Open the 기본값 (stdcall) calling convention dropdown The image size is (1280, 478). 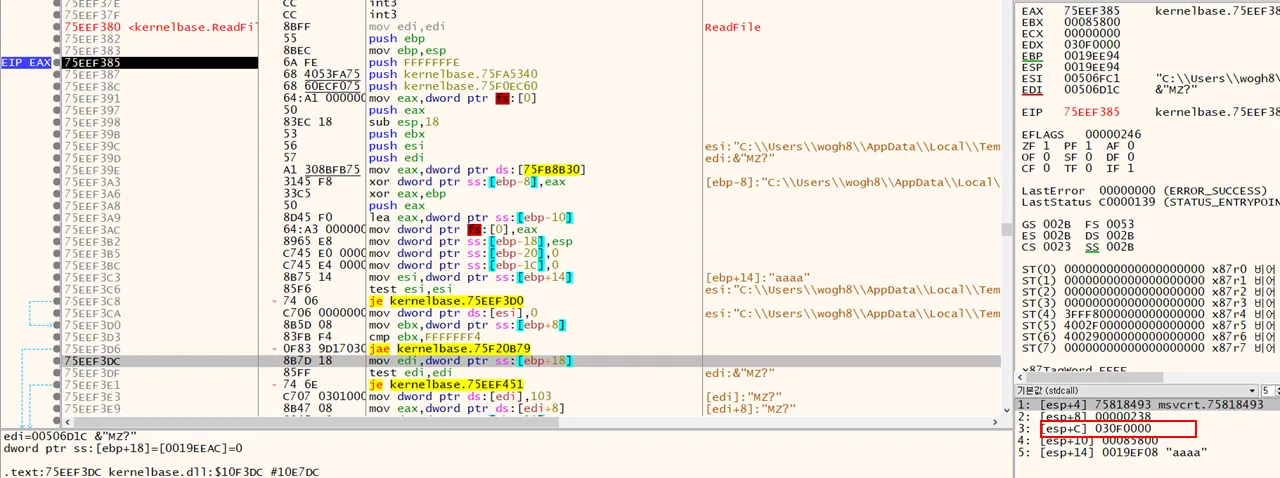pos(1135,390)
